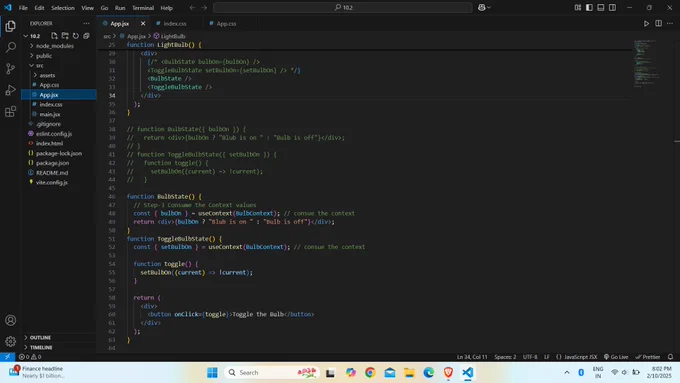This screenshot has width=680, height=383.
Task: Open the Accounts menu icon
Action: pos(10,320)
